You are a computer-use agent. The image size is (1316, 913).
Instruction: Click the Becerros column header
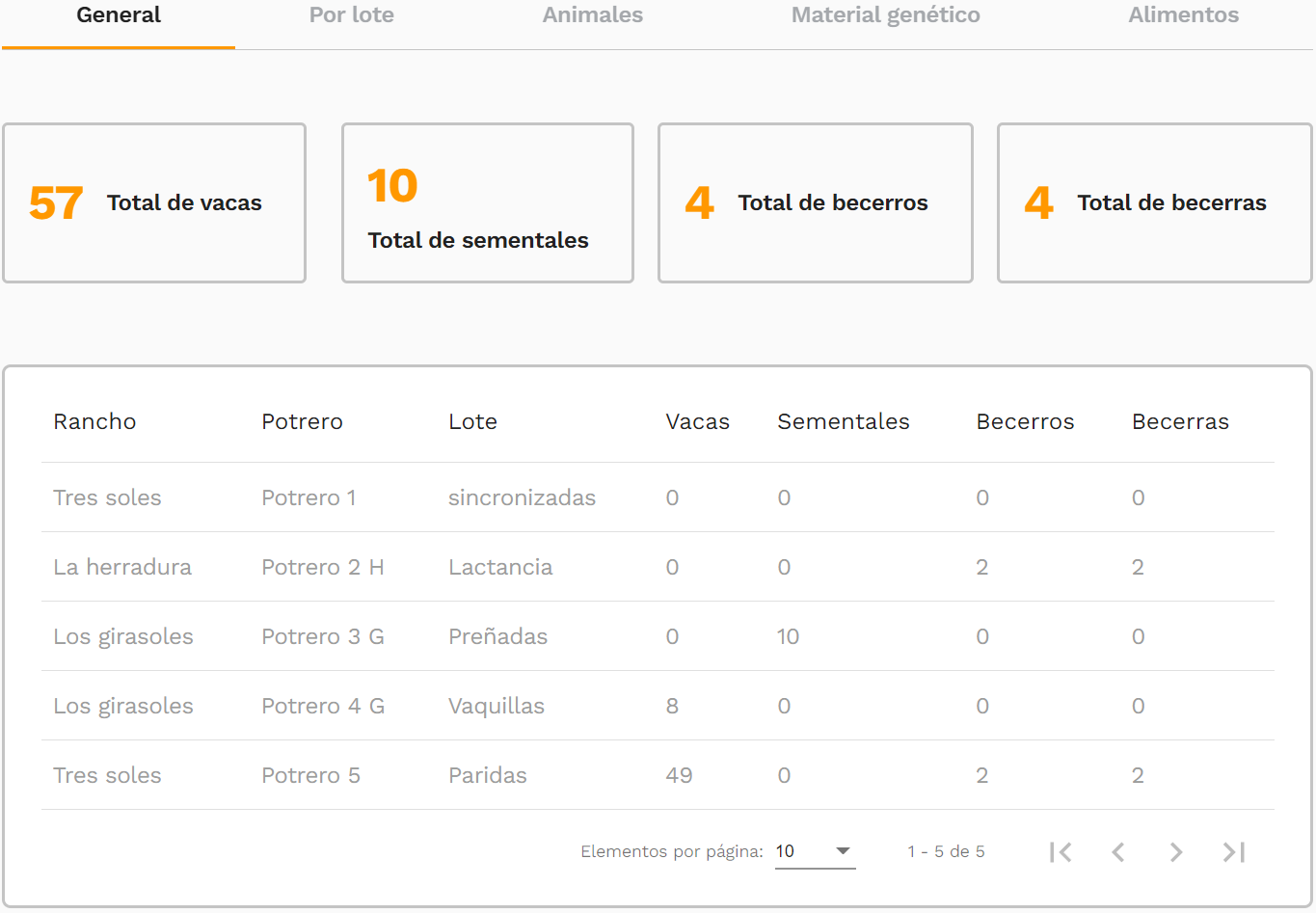point(1025,421)
